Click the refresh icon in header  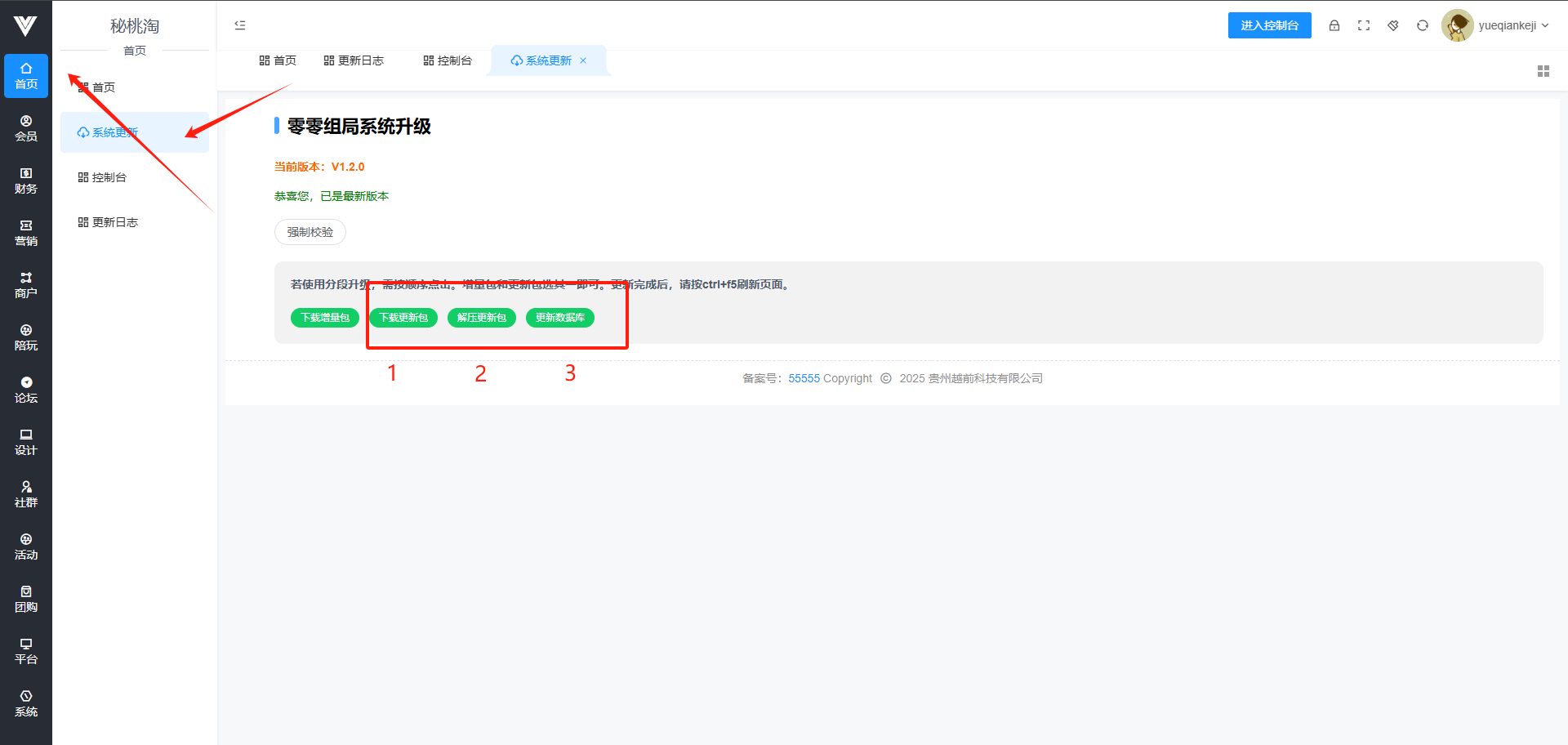[x=1423, y=25]
